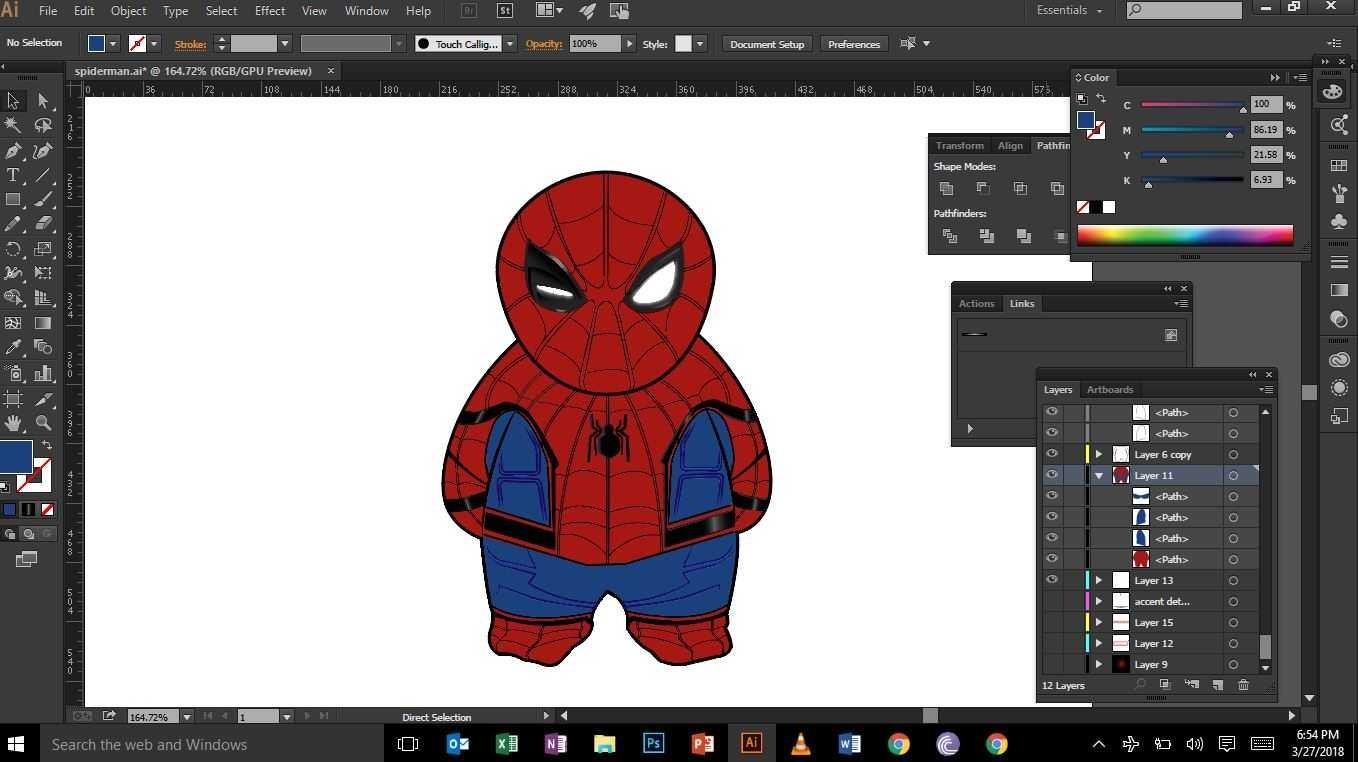Open the Touch Callig... brush dropdown
1358x762 pixels.
pyautogui.click(x=510, y=43)
